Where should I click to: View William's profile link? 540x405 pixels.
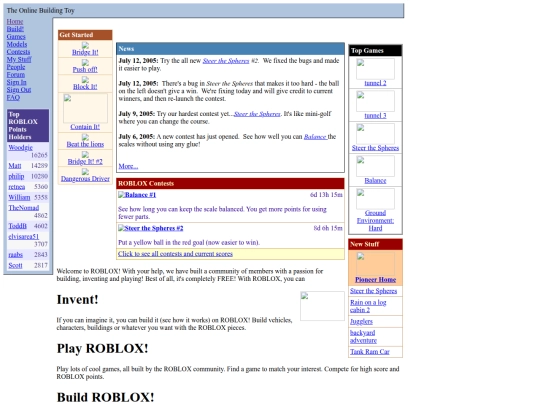(19, 197)
